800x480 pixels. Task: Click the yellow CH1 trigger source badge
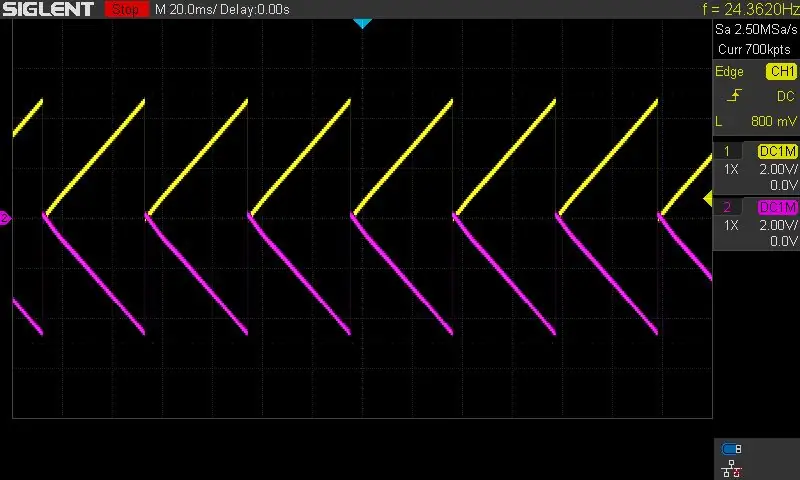point(781,71)
